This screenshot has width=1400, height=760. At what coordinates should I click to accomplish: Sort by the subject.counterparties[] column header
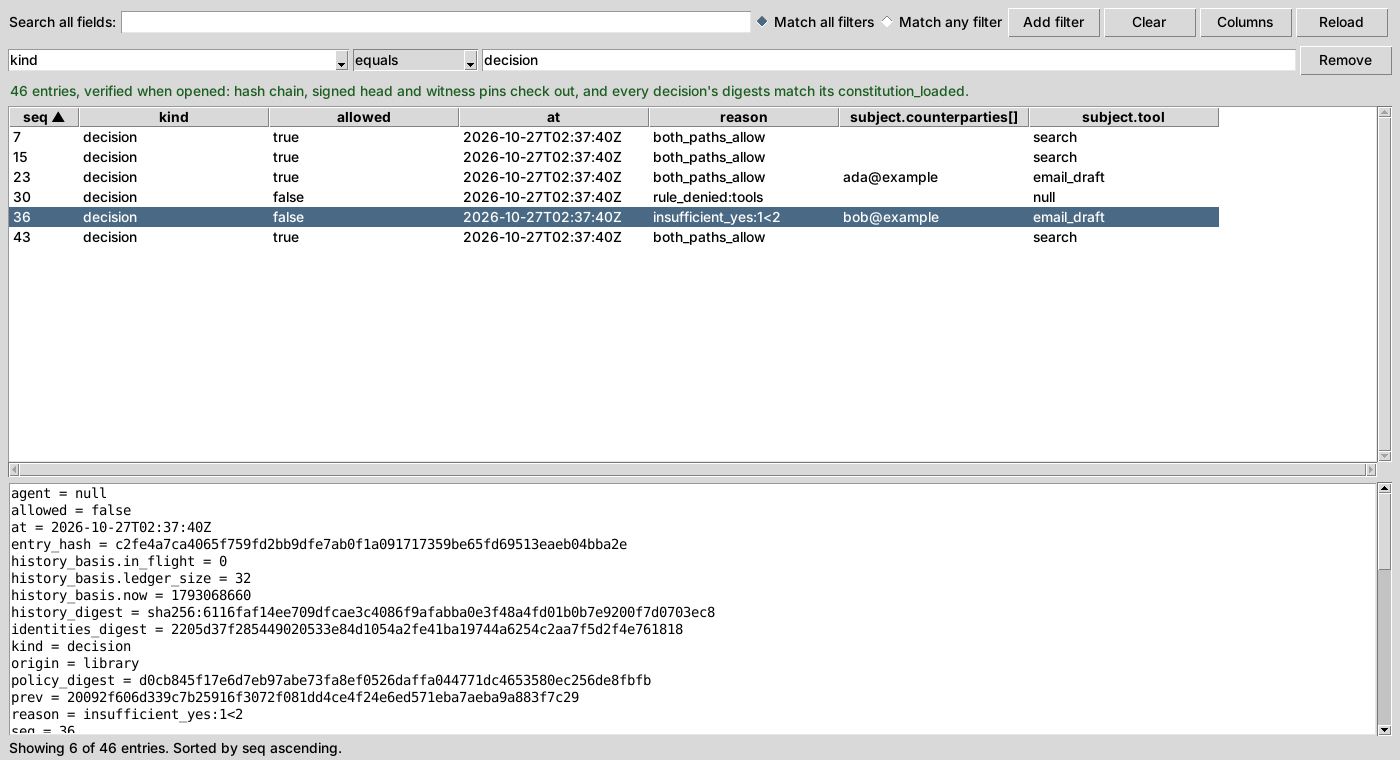tap(934, 117)
